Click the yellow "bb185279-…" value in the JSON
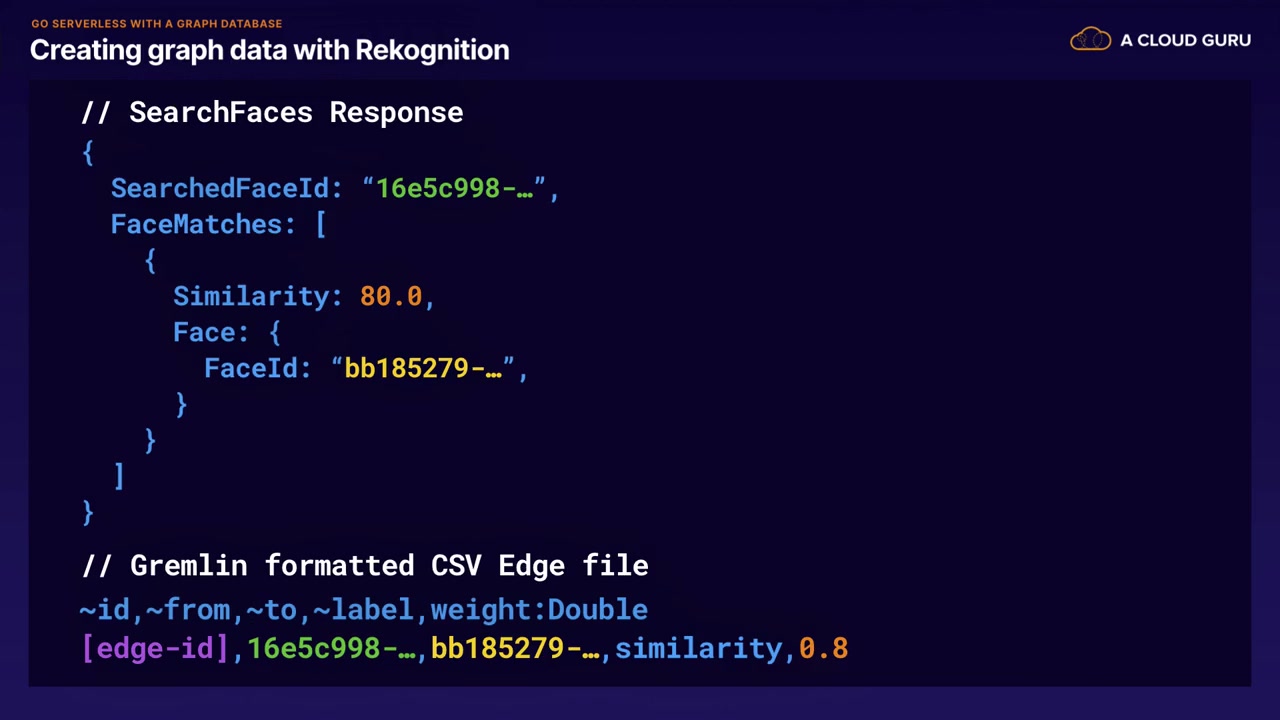This screenshot has width=1280, height=720. (x=423, y=368)
